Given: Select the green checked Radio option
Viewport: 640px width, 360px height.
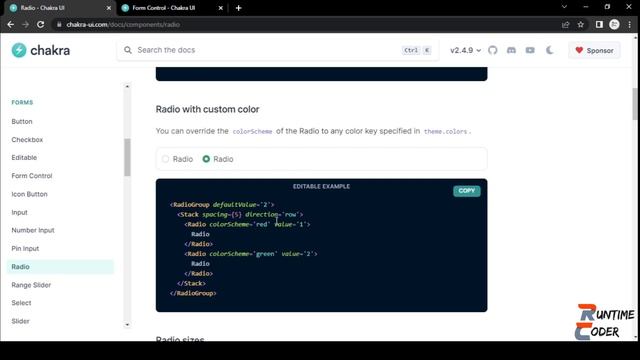Looking at the screenshot, I should 206,159.
